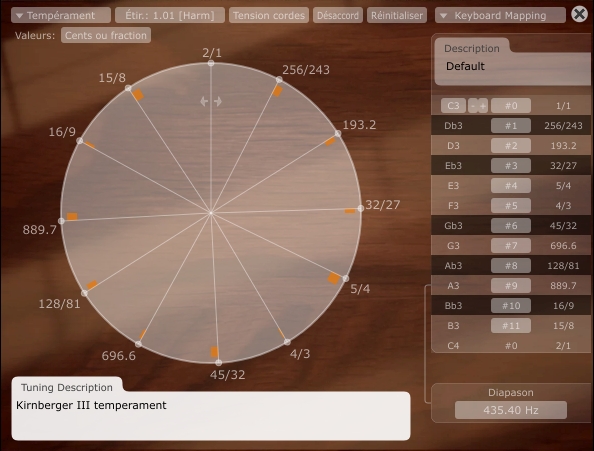Click the 1/1 value in the C3 row
The height and width of the screenshot is (451, 594).
pyautogui.click(x=563, y=106)
